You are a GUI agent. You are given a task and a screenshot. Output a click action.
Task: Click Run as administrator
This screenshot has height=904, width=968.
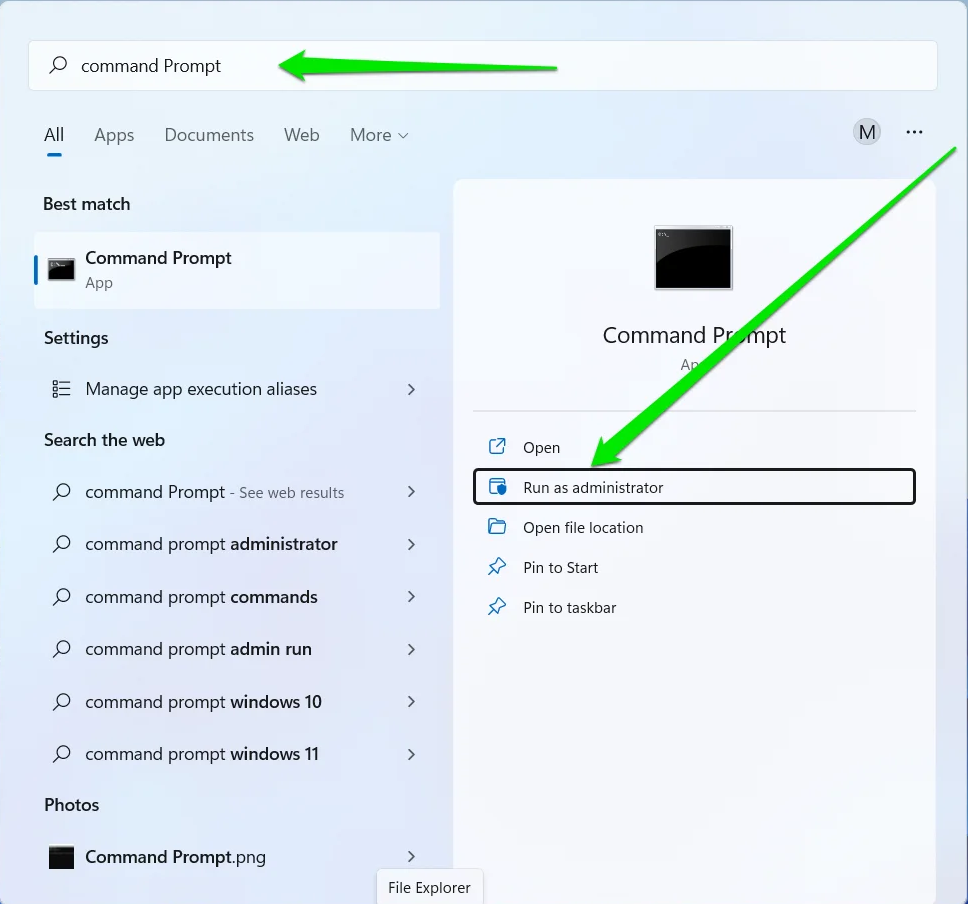click(694, 487)
